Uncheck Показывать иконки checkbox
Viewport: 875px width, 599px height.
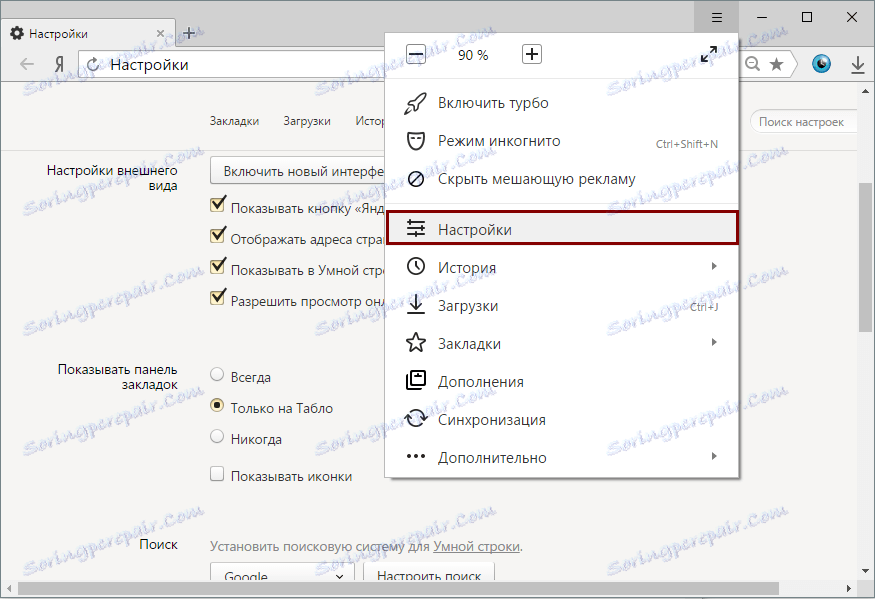click(x=216, y=475)
